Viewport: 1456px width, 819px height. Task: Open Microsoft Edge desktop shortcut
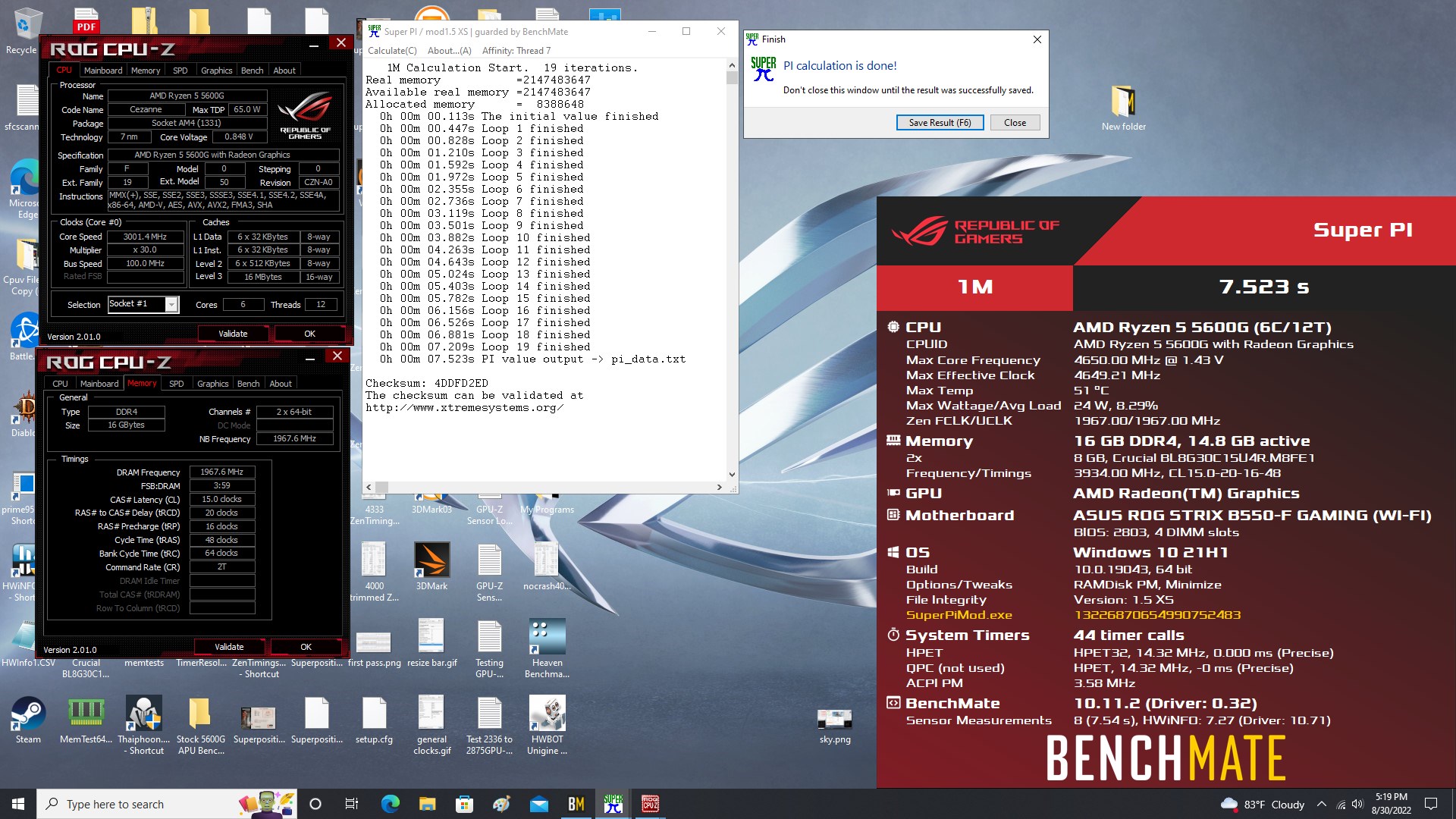[x=24, y=190]
